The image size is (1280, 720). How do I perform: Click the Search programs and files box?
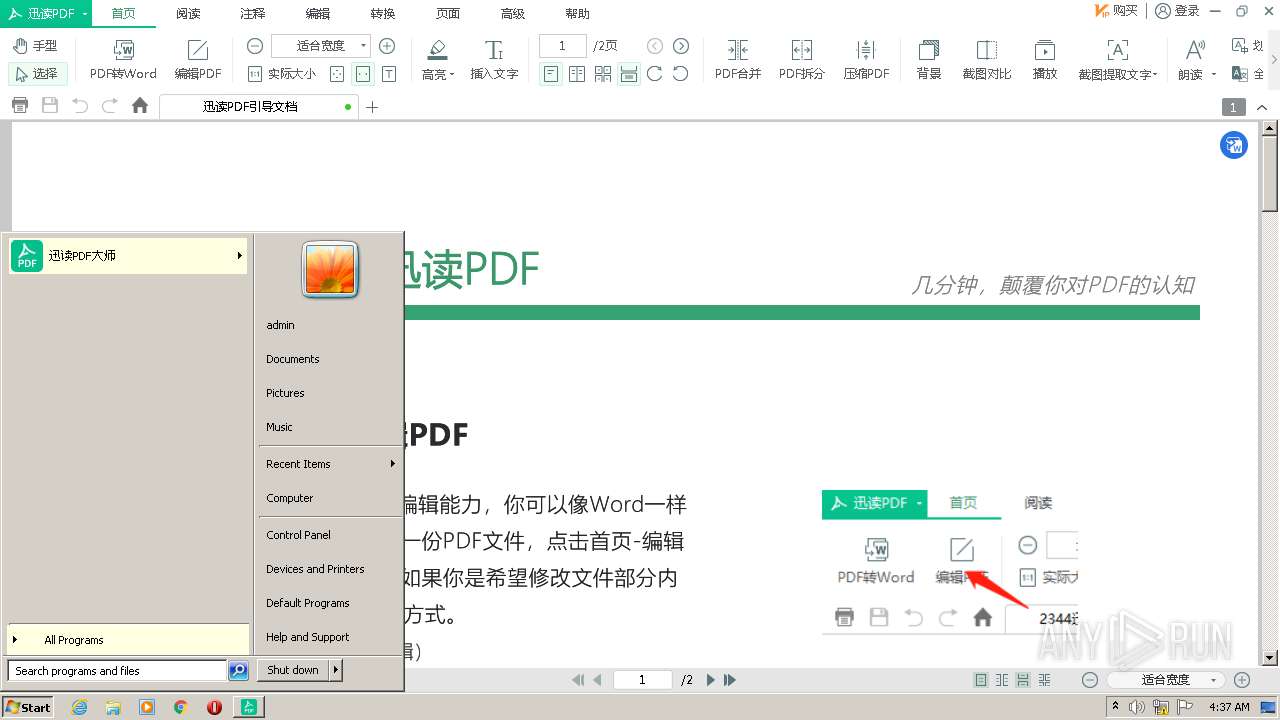[x=117, y=671]
